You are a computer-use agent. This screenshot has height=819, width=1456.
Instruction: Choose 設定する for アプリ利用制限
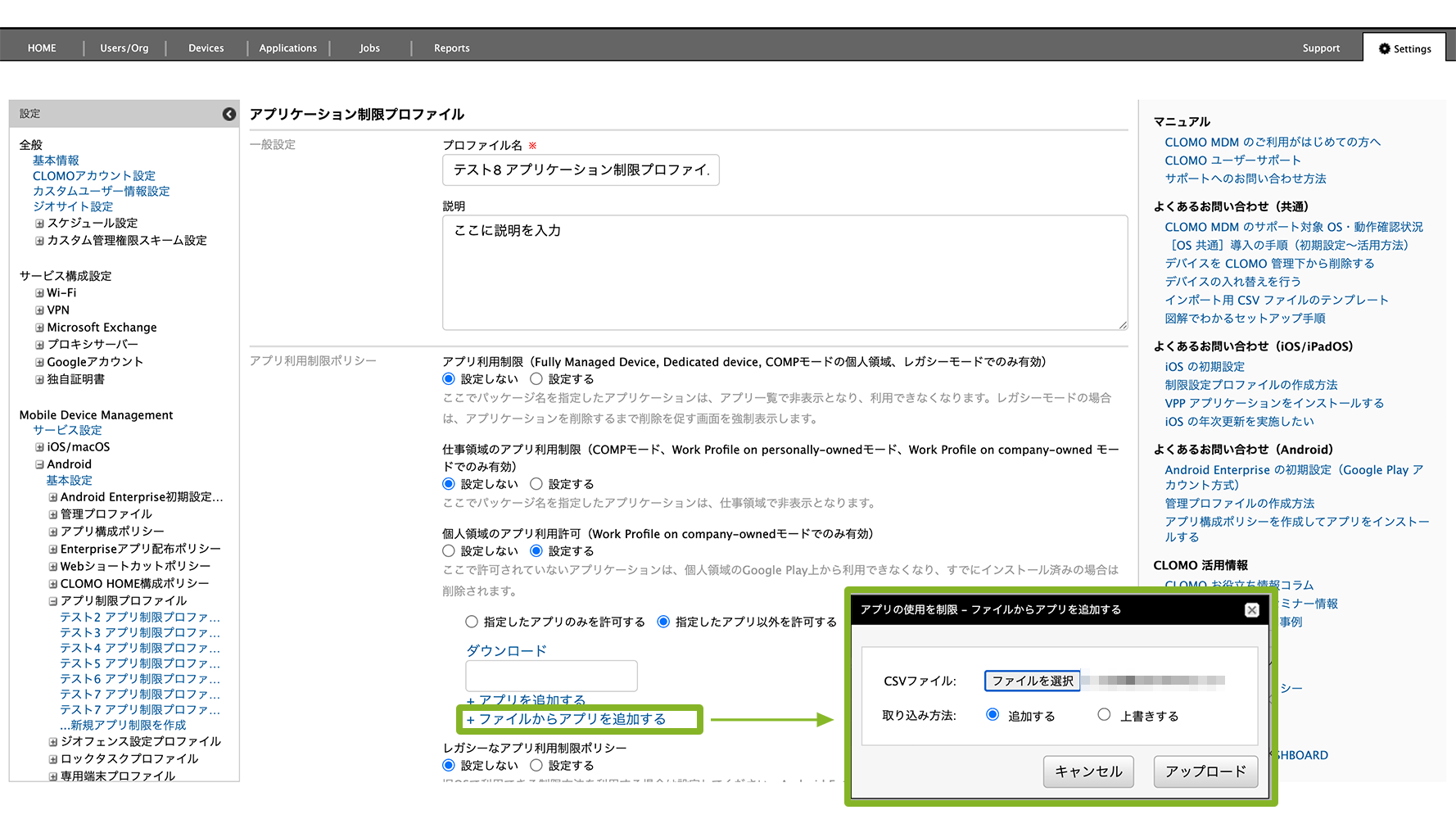coord(536,379)
